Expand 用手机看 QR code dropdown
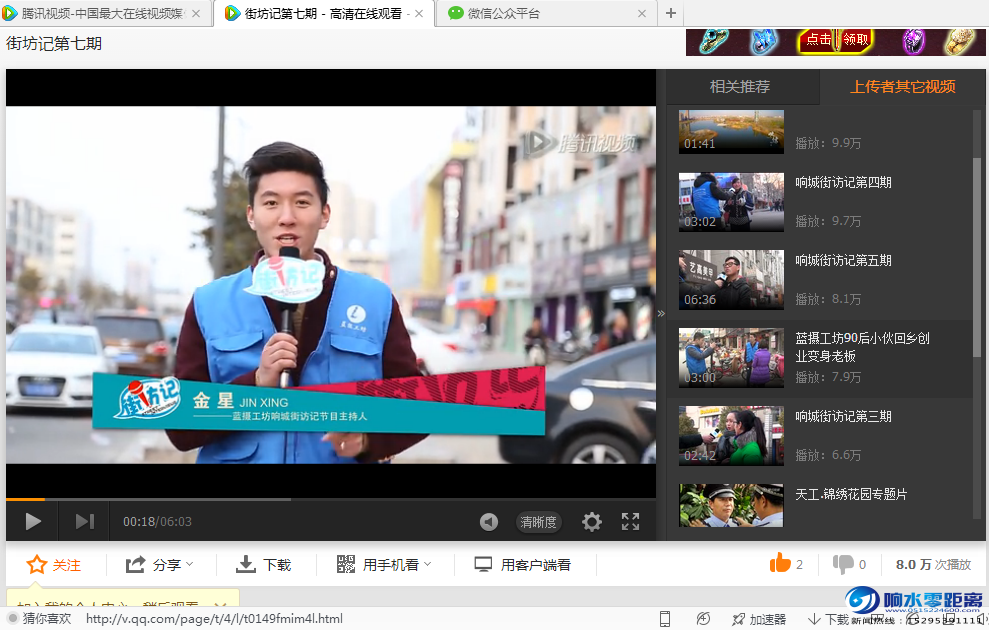Image resolution: width=989 pixels, height=630 pixels. pos(383,564)
